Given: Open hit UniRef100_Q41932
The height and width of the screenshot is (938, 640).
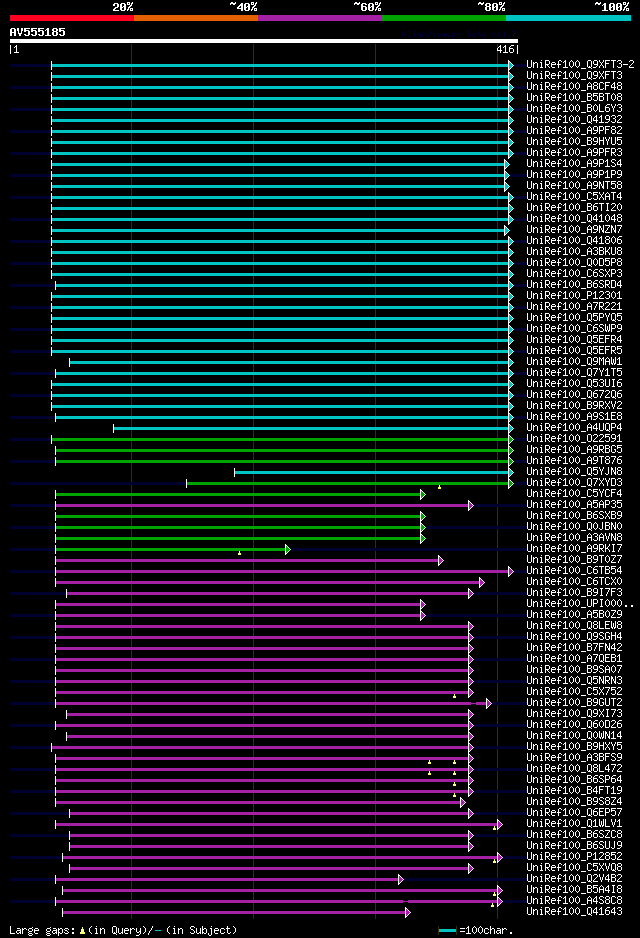Looking at the screenshot, I should tap(574, 120).
